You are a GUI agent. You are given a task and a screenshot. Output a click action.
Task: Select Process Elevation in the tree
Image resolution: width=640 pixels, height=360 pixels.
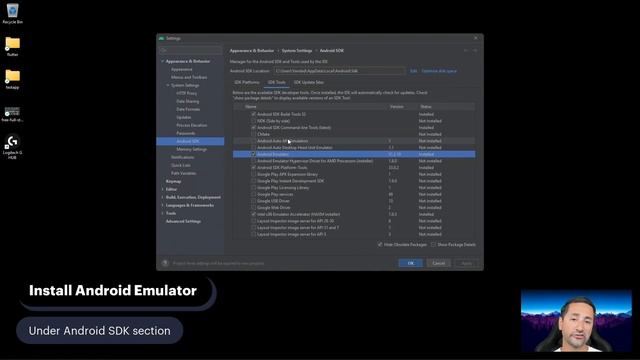pyautogui.click(x=191, y=125)
